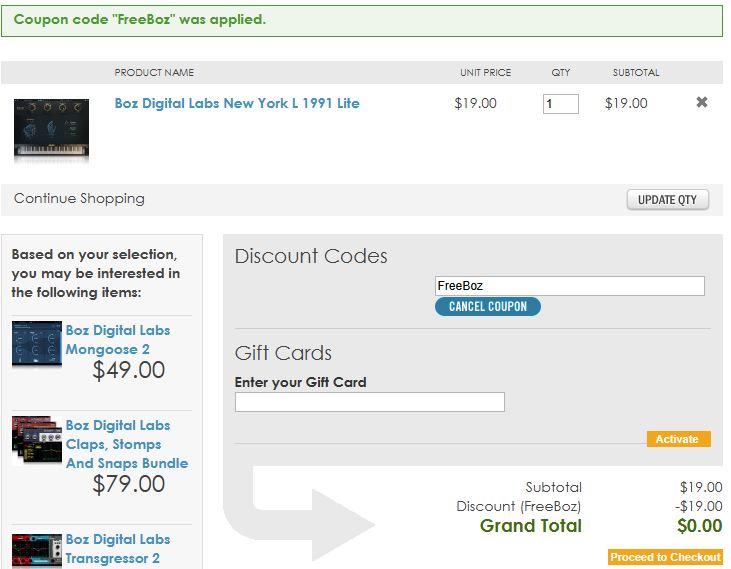Open the Mongoose 2 product thumbnail
Screen dimensions: 731x569
coord(37,344)
